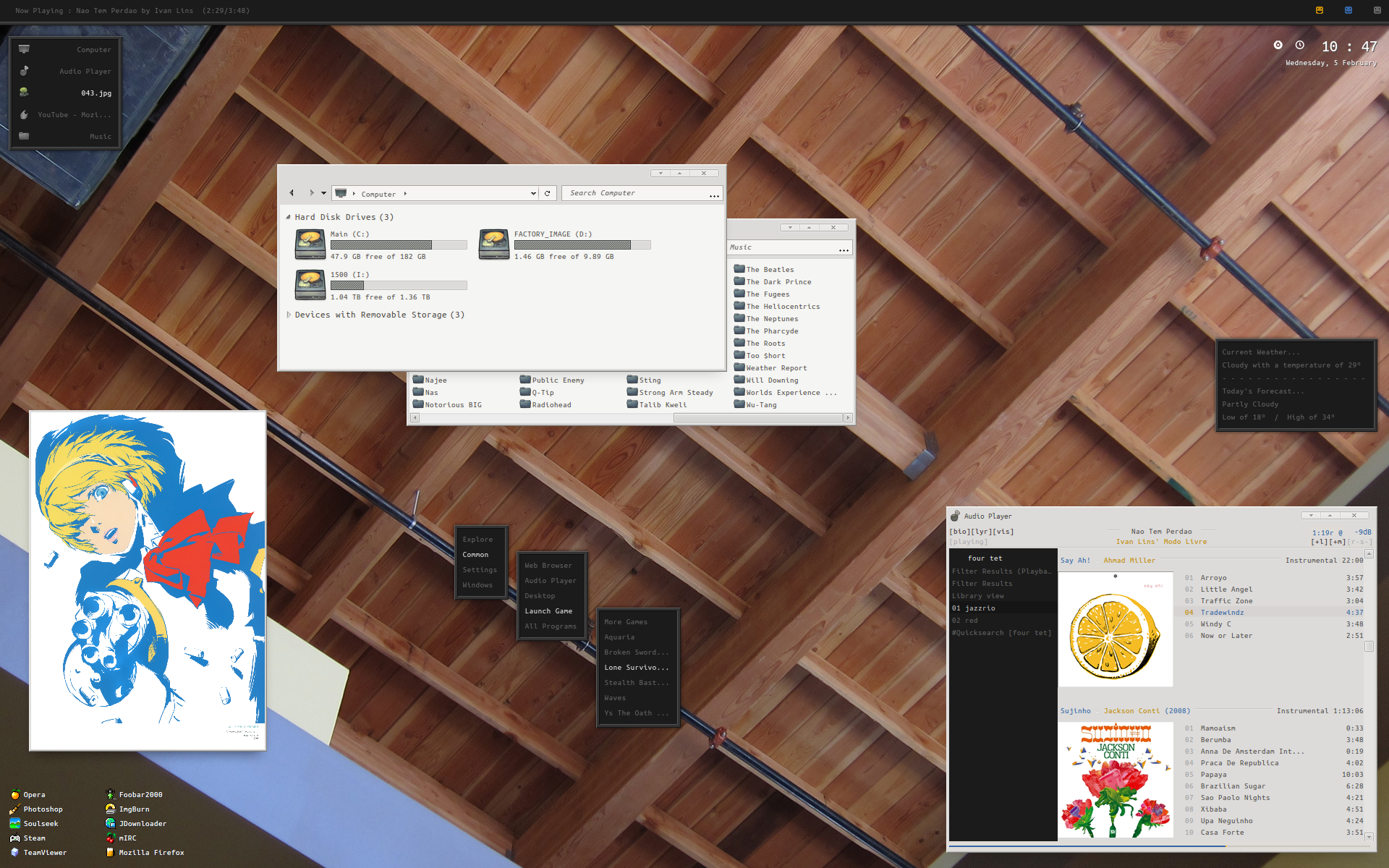This screenshot has height=868, width=1389.
Task: Open Library view in Audio Player
Action: pyautogui.click(x=1003, y=596)
